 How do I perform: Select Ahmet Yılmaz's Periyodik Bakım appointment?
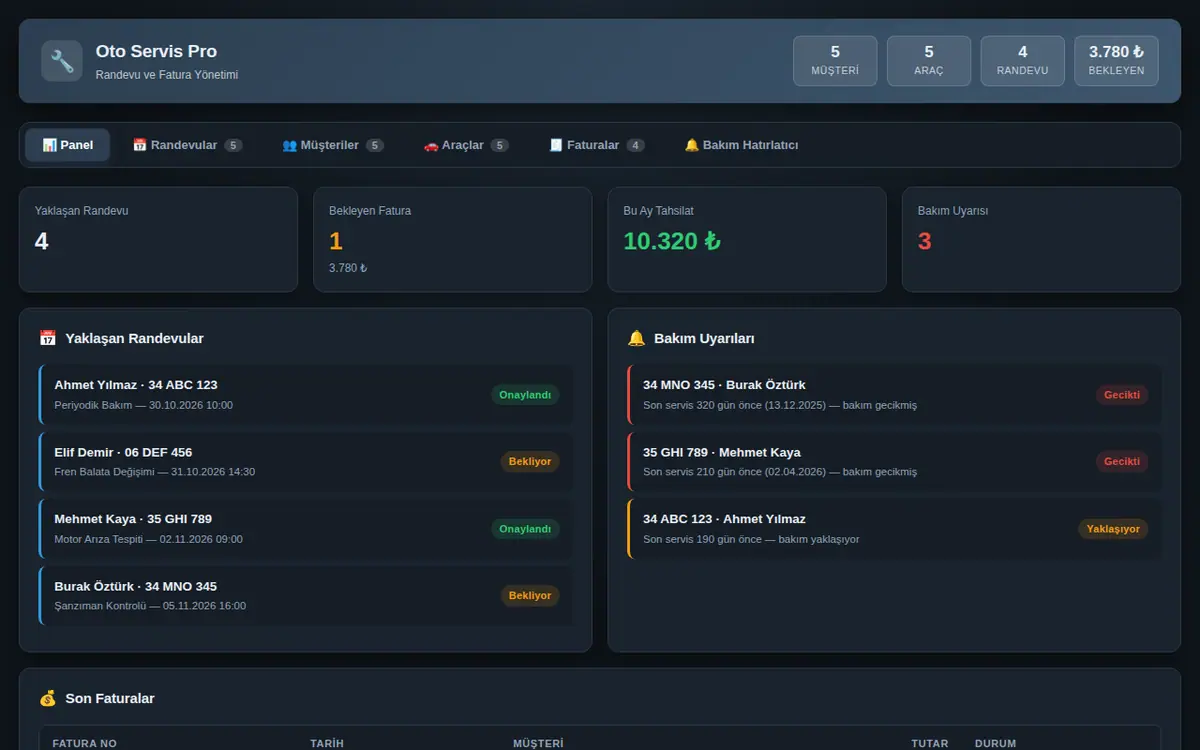tap(306, 394)
